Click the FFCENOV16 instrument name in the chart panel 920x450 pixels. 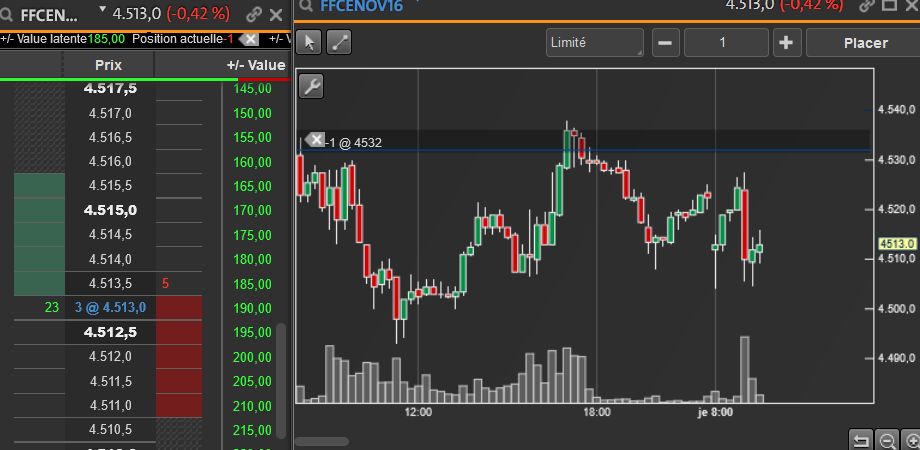pos(361,6)
